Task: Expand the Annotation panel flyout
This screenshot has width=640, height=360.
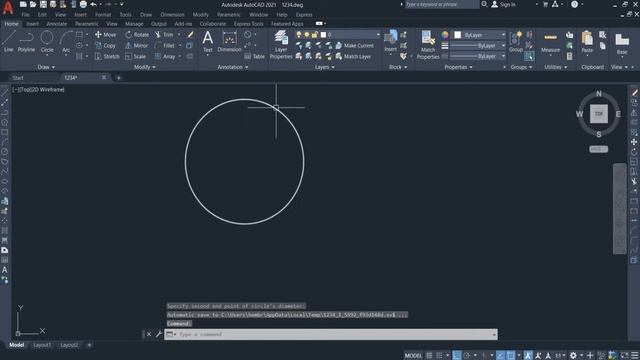Action: coord(233,67)
